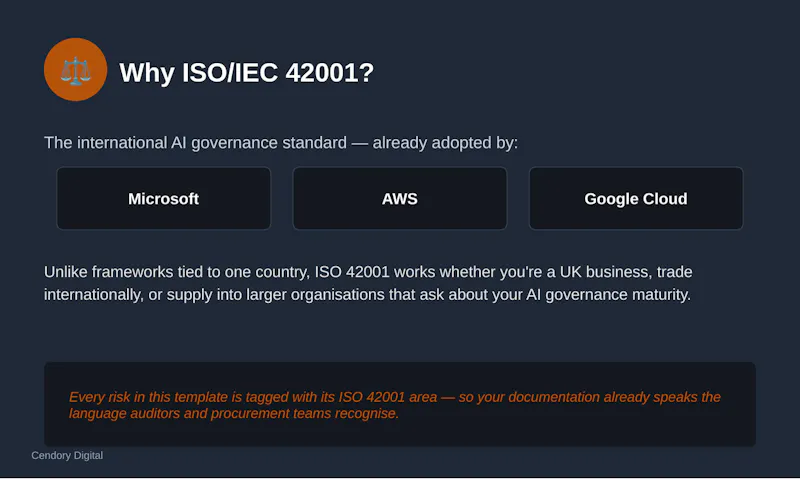Click the 'Why ISO/IEC 42001?' heading
Screen dimensions: 800x479
(246, 72)
